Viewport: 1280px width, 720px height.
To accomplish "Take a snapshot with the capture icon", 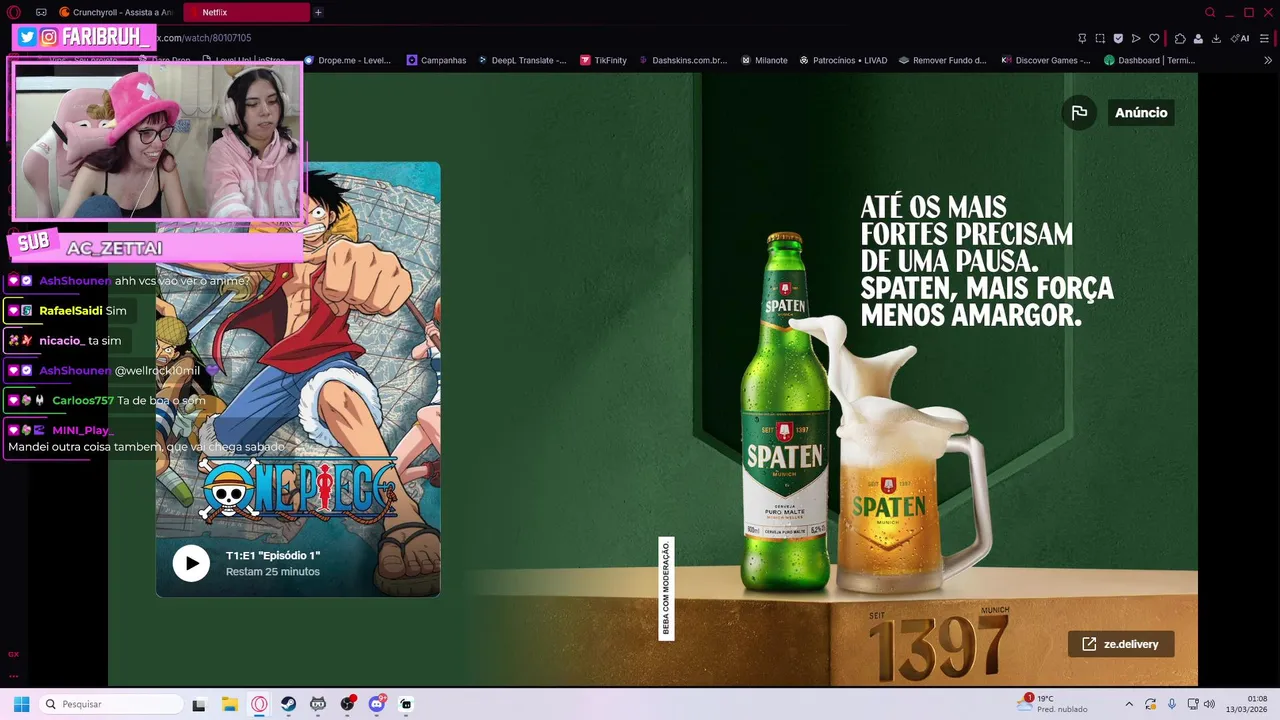I will [x=1100, y=38].
